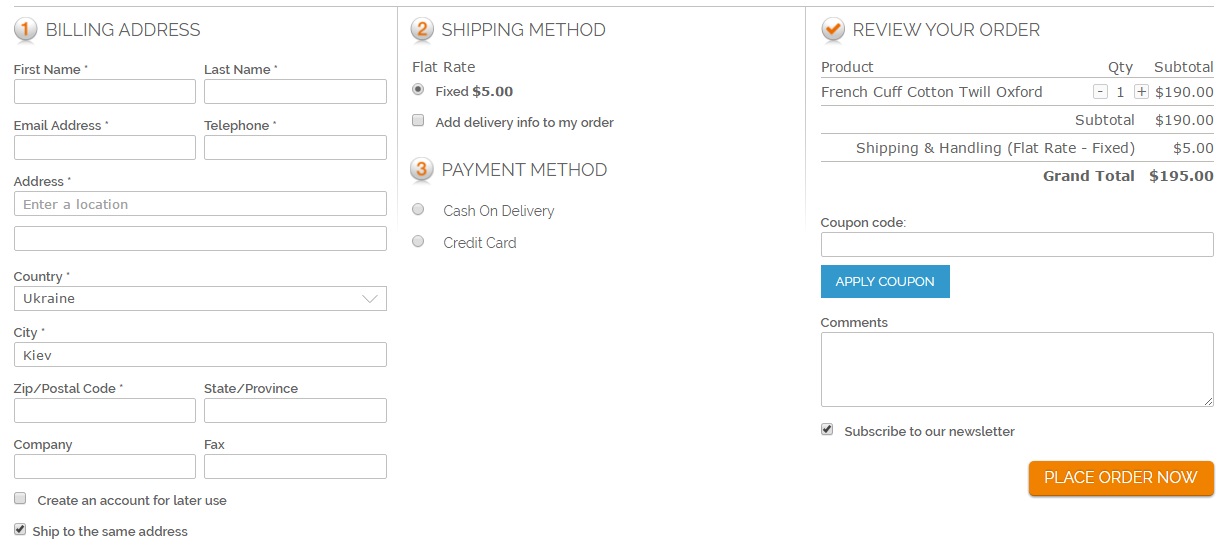Choose Cash On Delivery payment
1225x545 pixels.
pos(419,210)
